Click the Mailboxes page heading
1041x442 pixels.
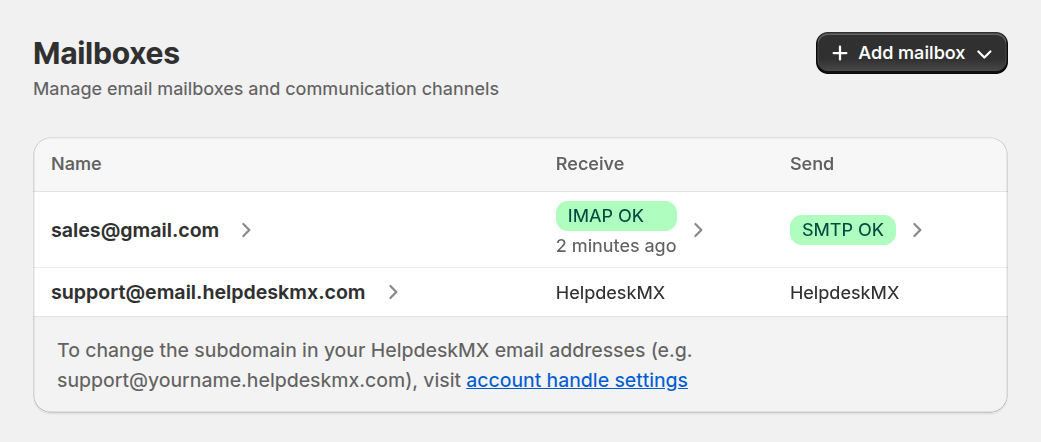[x=106, y=52]
